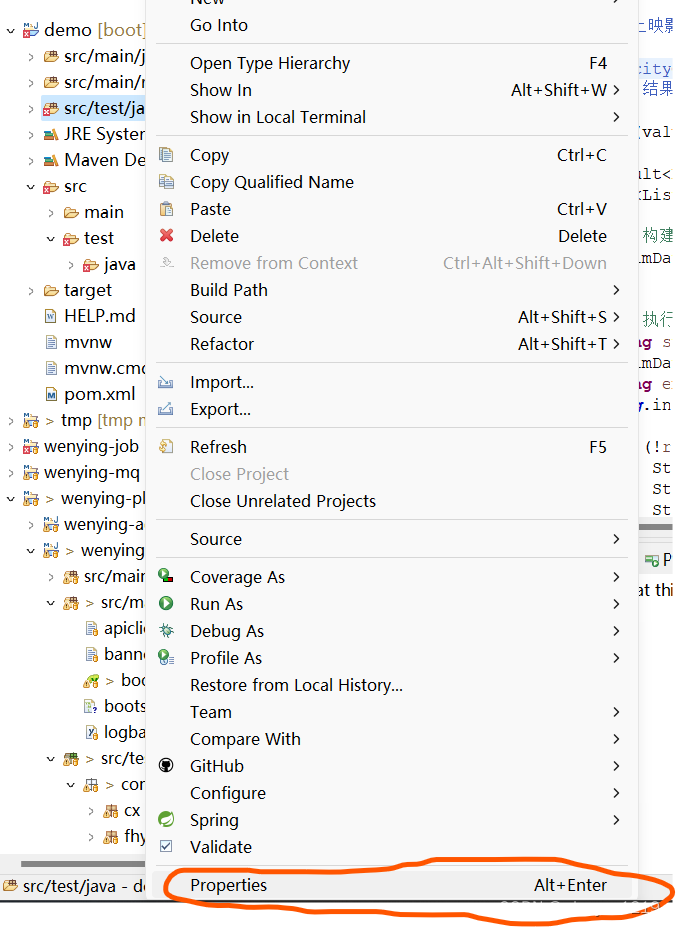Viewport: 676px width, 927px height.
Task: Click the demo project icon
Action: 31,30
